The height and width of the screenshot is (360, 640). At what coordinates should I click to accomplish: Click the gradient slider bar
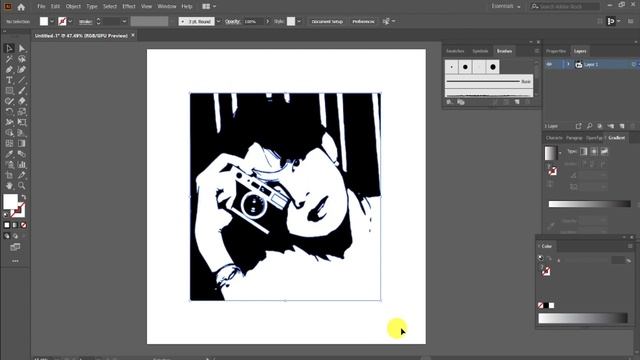coord(589,204)
